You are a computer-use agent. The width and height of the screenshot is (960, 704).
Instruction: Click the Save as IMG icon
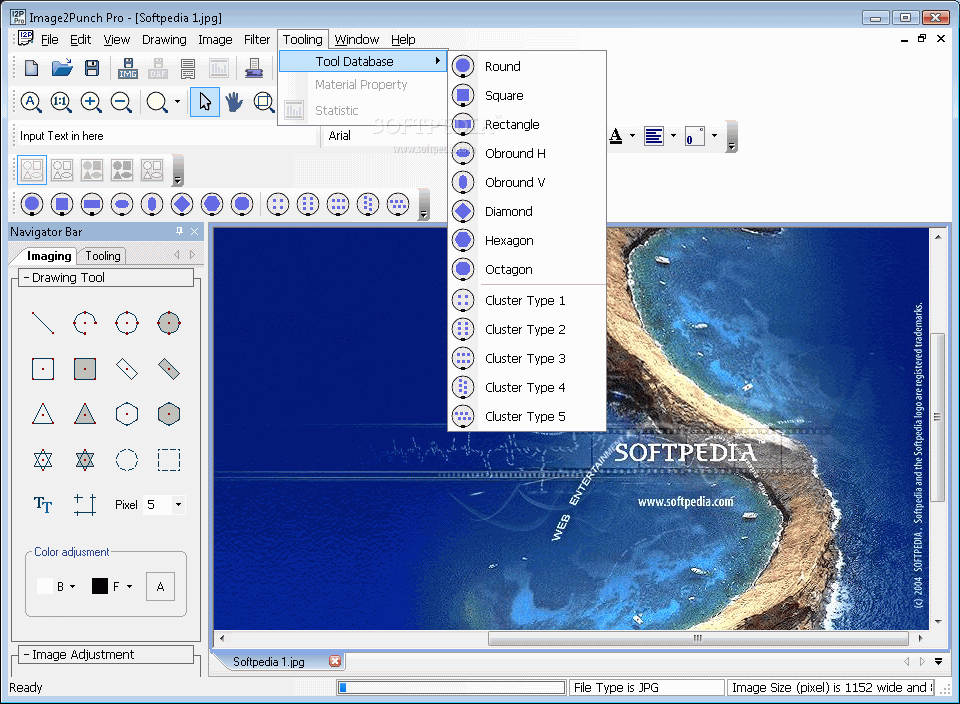[128, 68]
